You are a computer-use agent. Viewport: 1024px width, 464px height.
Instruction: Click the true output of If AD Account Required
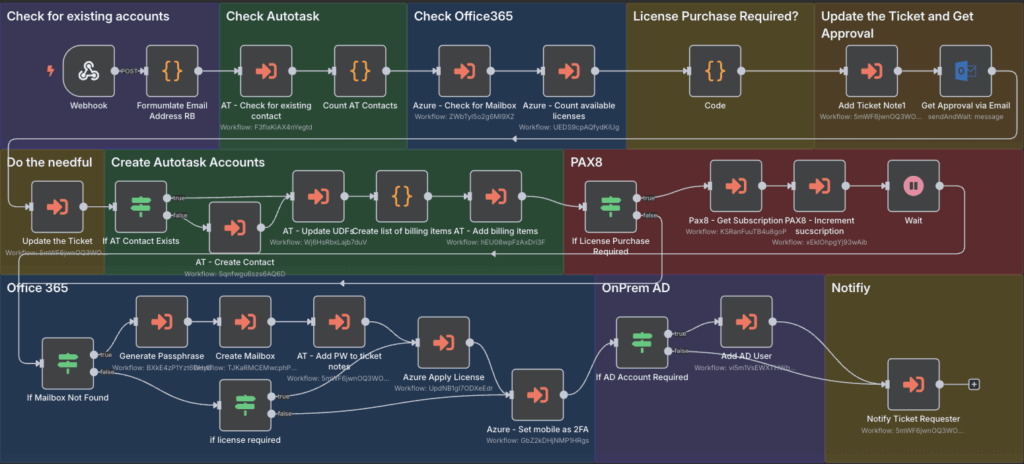[x=668, y=333]
